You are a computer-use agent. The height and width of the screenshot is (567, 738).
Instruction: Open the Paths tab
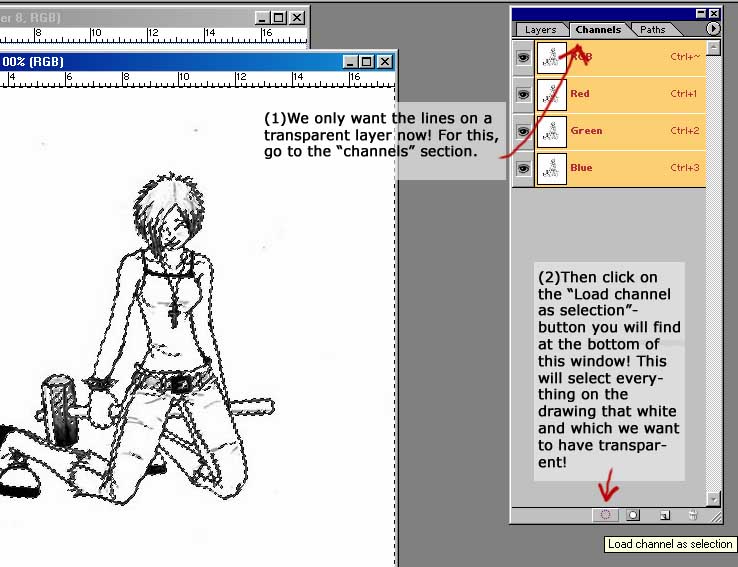click(x=653, y=30)
